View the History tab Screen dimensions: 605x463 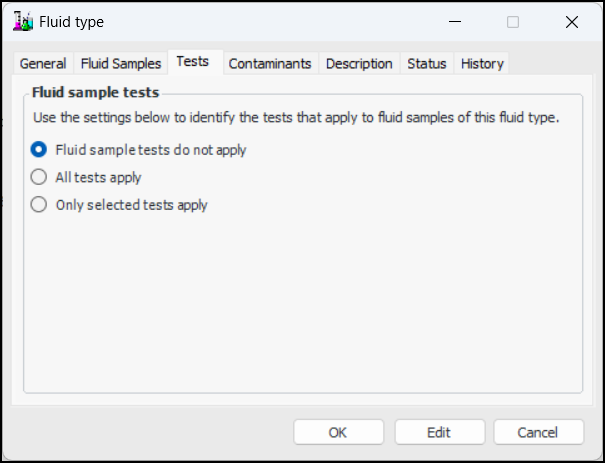click(482, 63)
